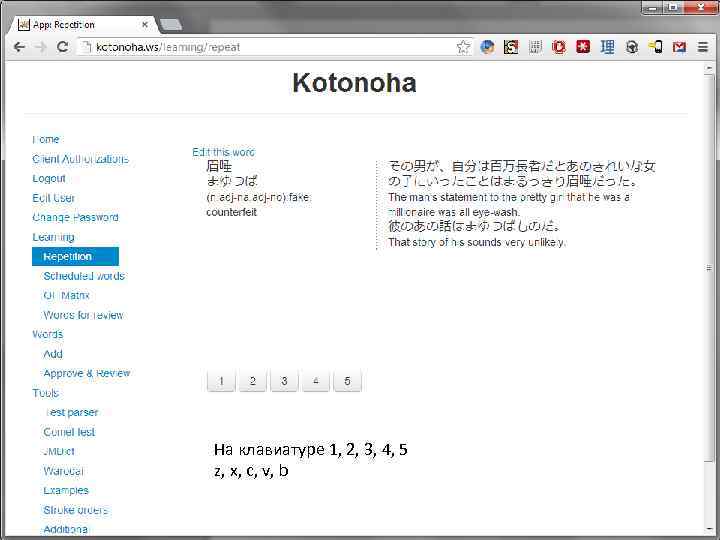Open the JMDict tool link

[59, 451]
